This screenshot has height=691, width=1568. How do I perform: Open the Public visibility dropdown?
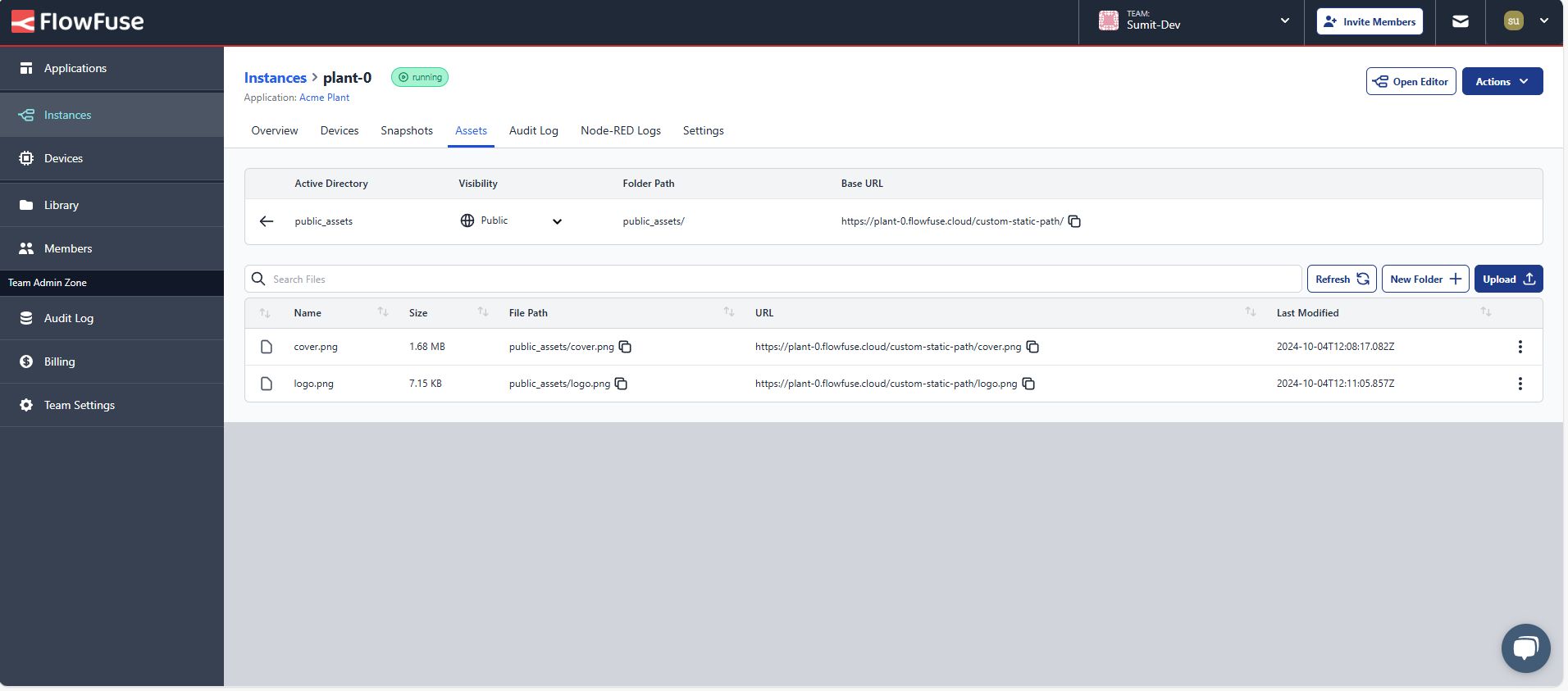point(512,221)
